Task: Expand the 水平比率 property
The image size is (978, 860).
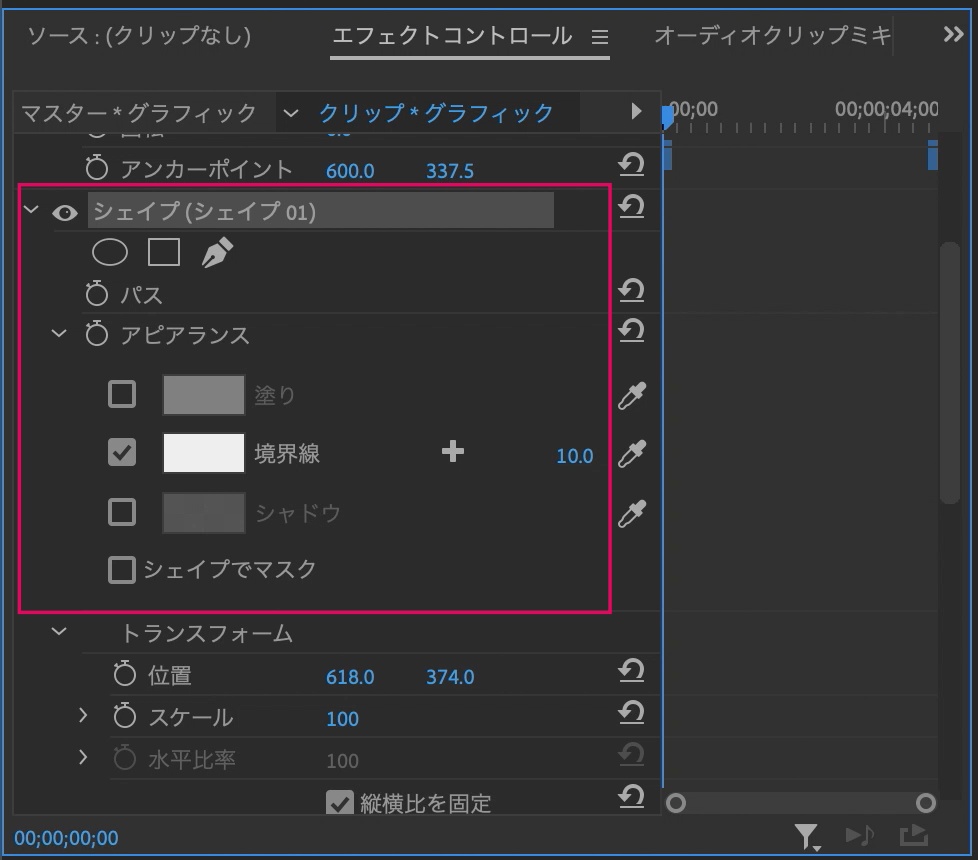Action: coord(83,757)
